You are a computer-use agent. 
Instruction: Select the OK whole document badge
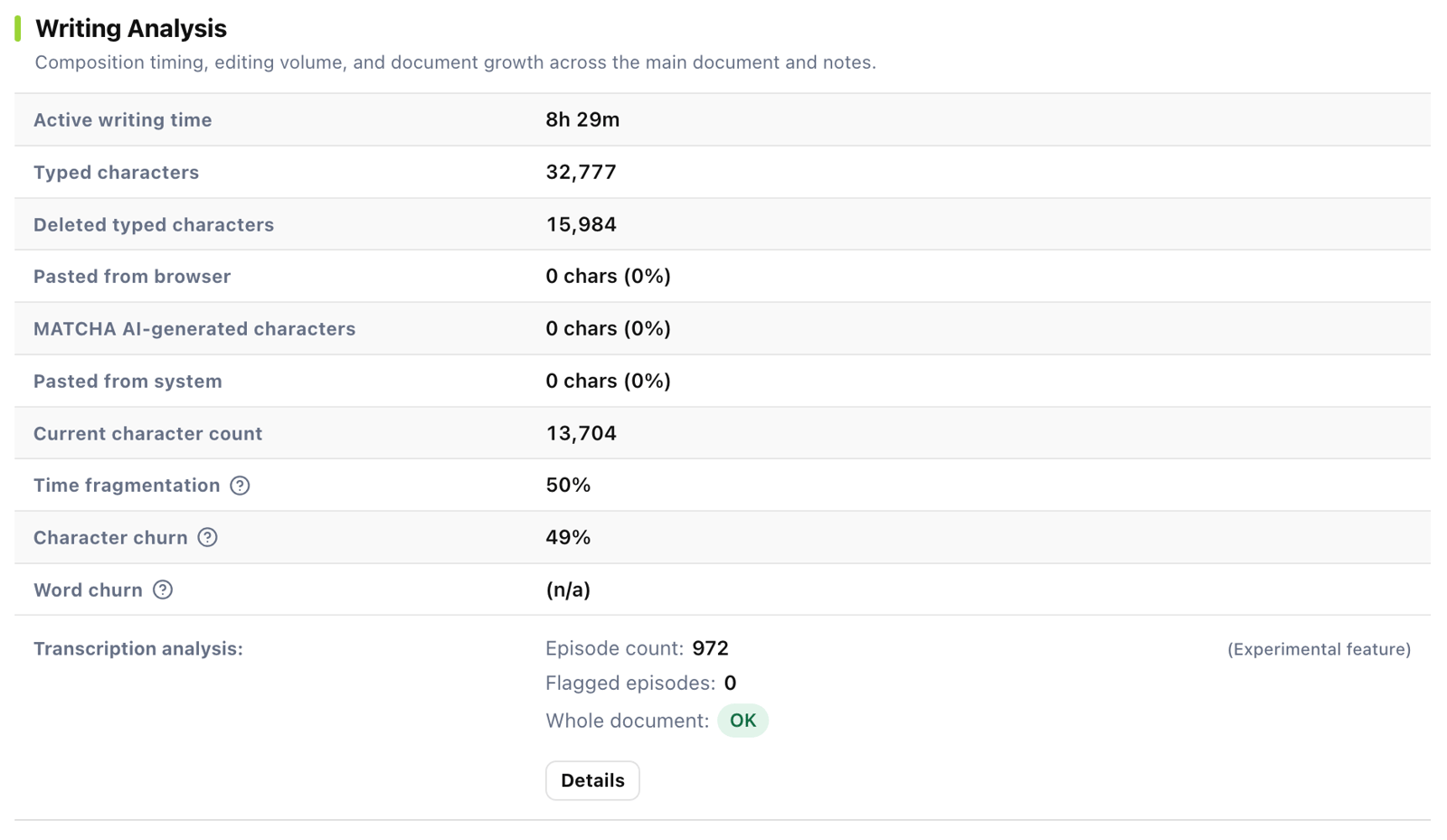tap(742, 722)
